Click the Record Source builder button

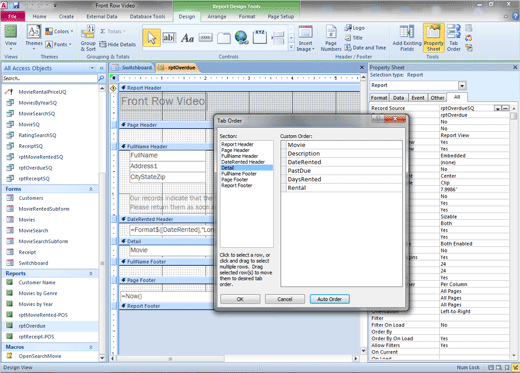pyautogui.click(x=505, y=108)
